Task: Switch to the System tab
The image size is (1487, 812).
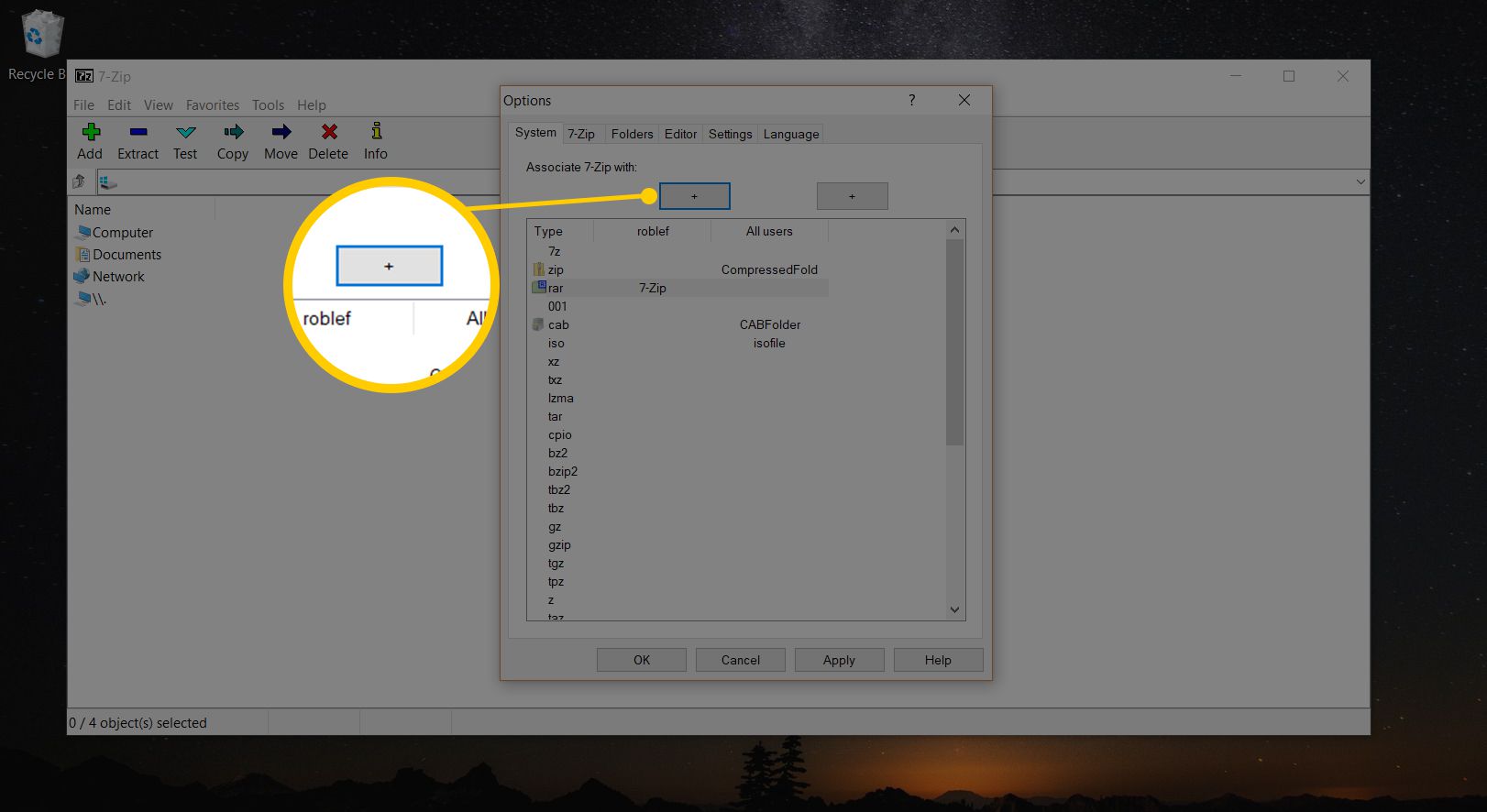Action: [x=535, y=133]
